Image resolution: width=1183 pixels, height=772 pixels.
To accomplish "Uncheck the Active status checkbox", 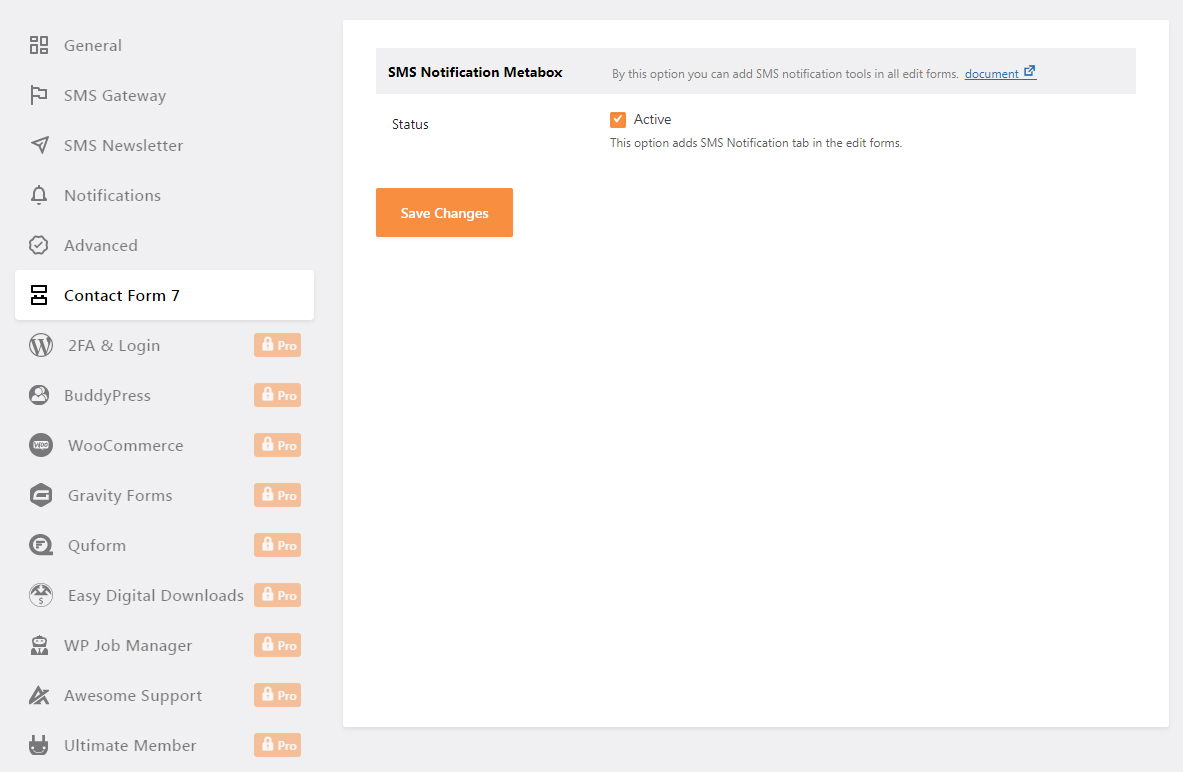I will (618, 120).
